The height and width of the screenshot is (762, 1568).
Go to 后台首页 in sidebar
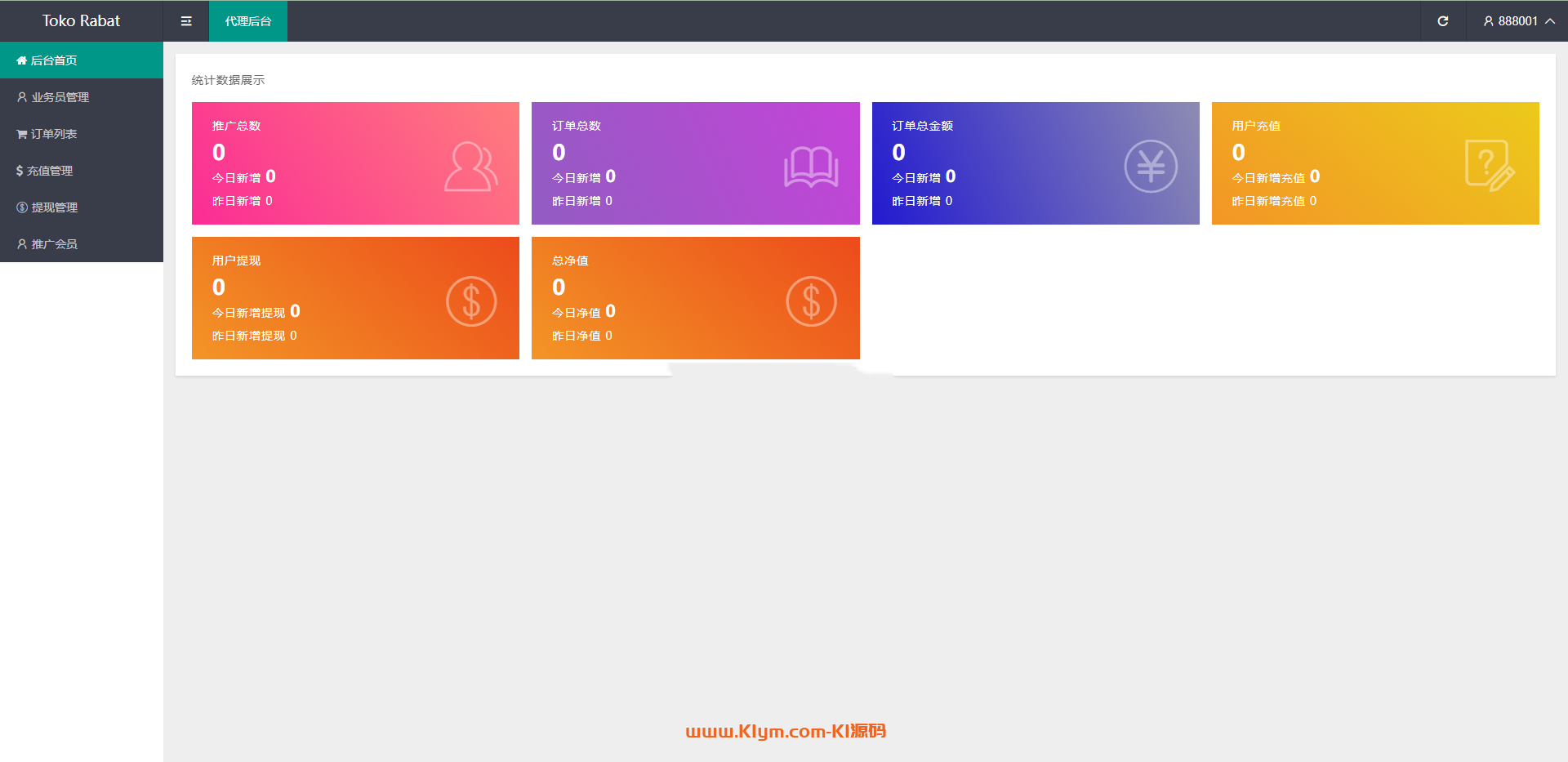click(82, 60)
